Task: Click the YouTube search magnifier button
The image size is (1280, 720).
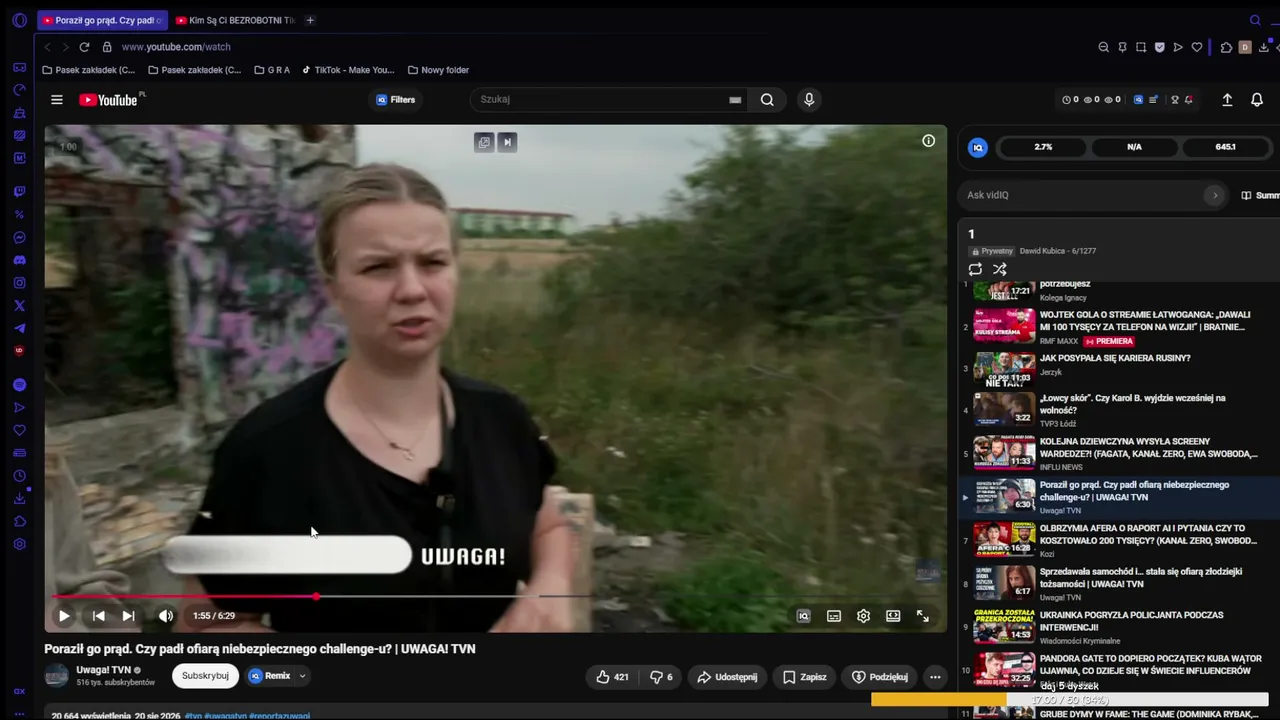Action: point(767,100)
